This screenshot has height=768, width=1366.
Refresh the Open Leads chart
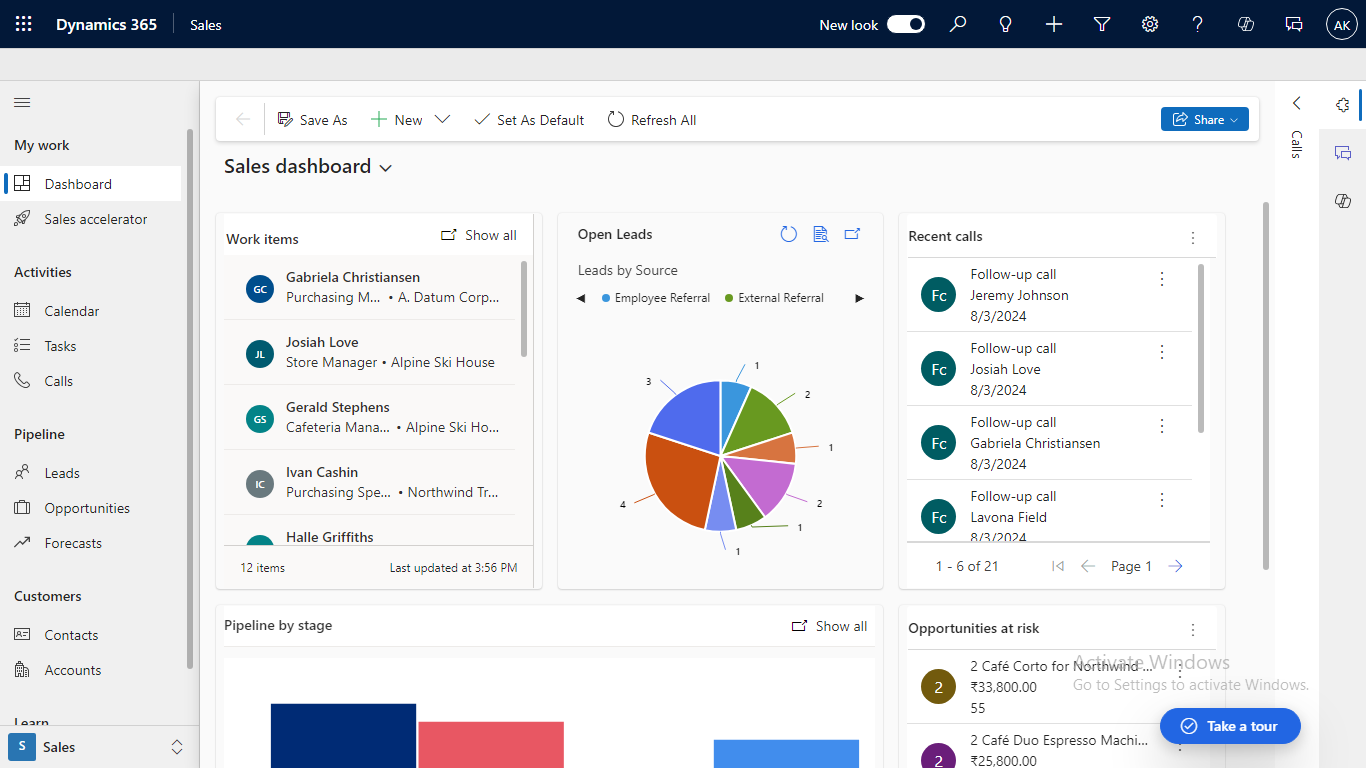pyautogui.click(x=788, y=233)
